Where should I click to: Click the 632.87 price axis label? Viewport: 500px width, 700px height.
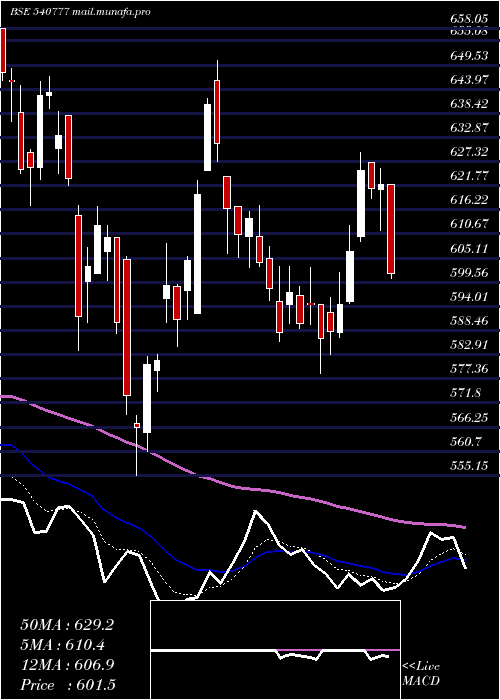coord(469,128)
